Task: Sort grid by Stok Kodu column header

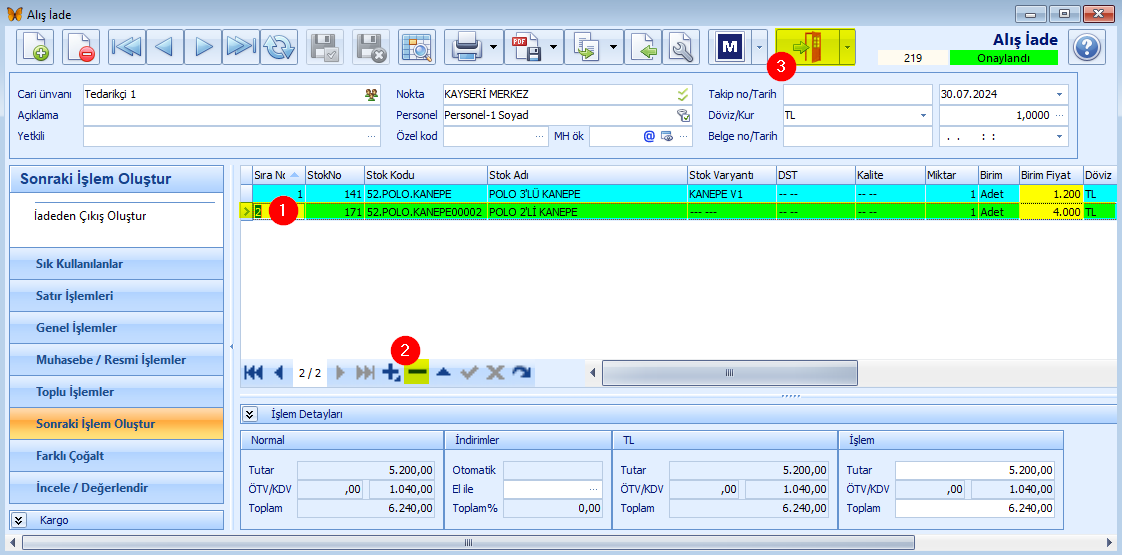Action: tap(425, 175)
